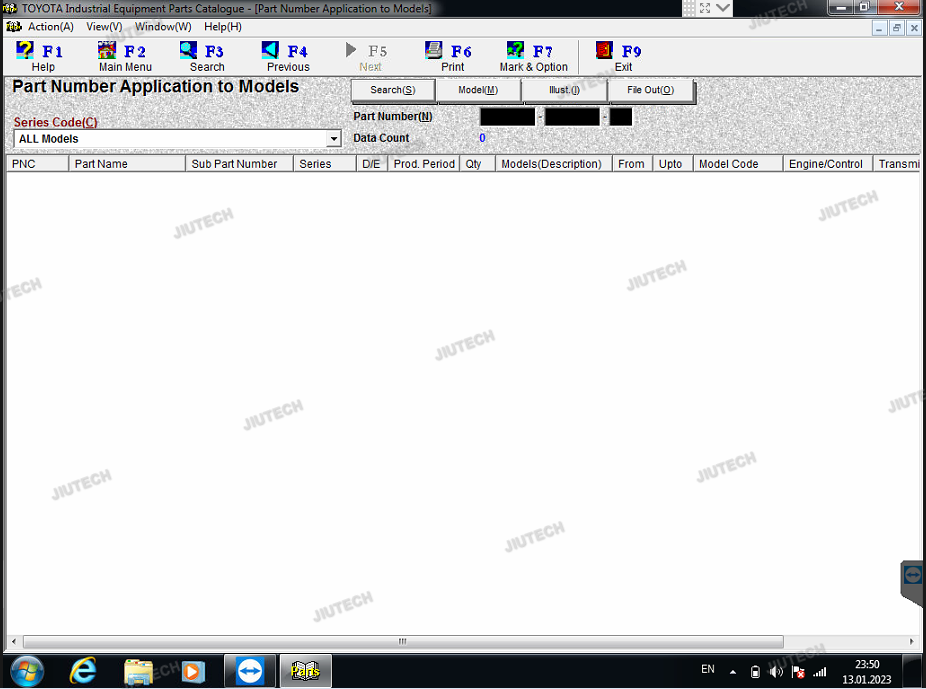Go back with F4 Previous

click(x=288, y=57)
